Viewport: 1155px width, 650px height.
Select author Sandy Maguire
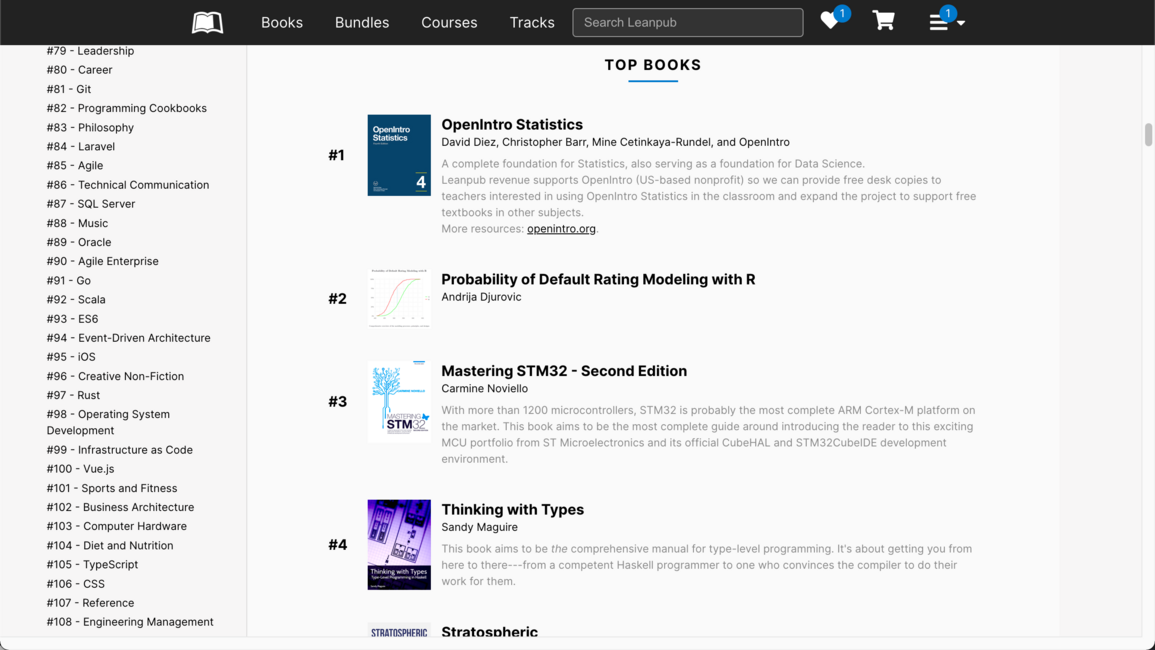480,527
